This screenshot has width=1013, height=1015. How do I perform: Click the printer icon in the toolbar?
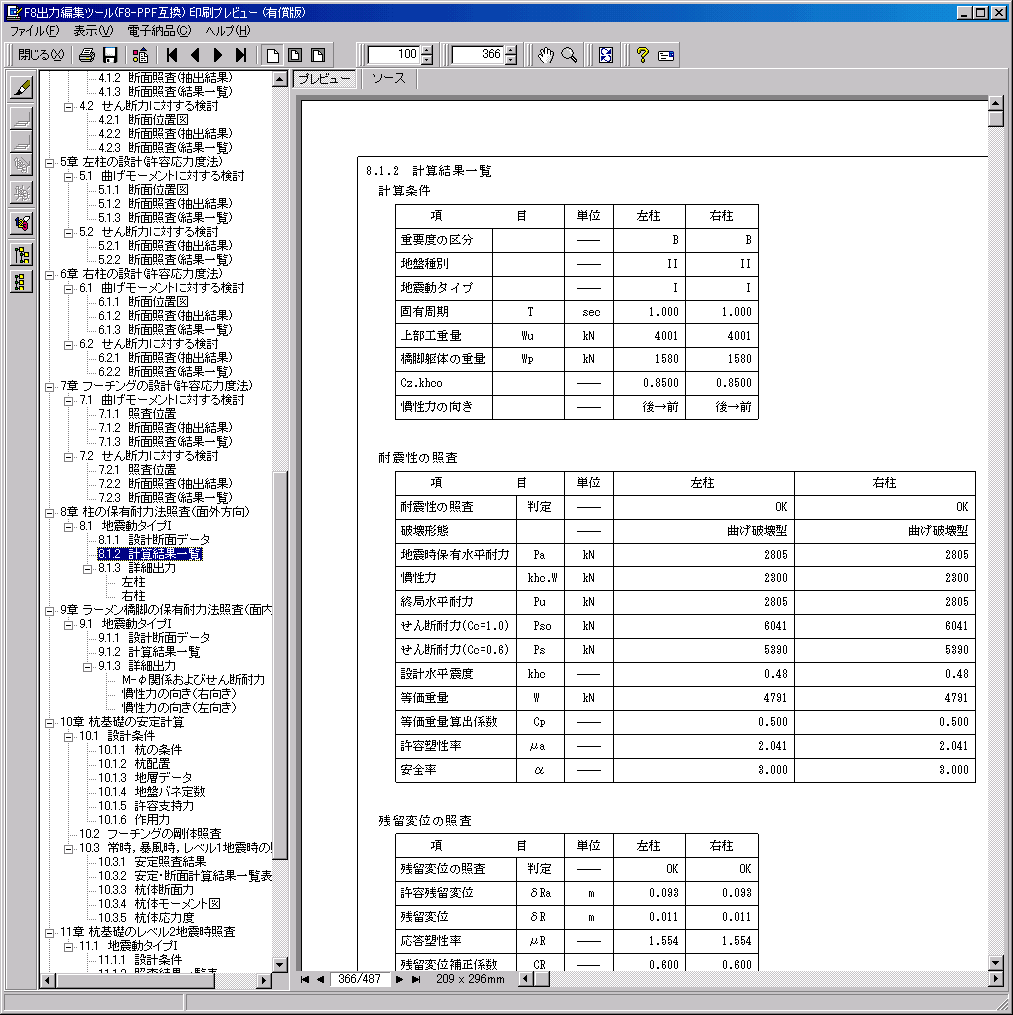(87, 55)
